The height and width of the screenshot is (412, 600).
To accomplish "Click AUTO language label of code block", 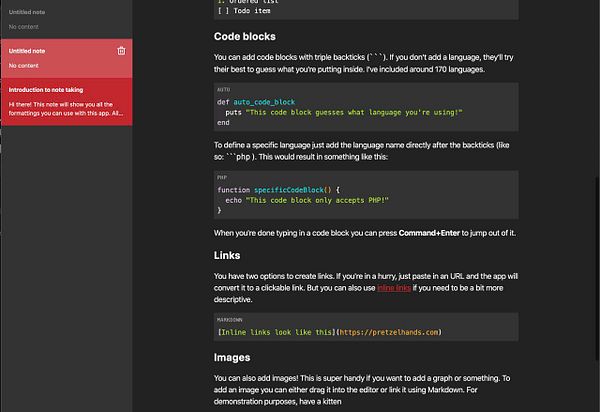I will tap(223, 90).
